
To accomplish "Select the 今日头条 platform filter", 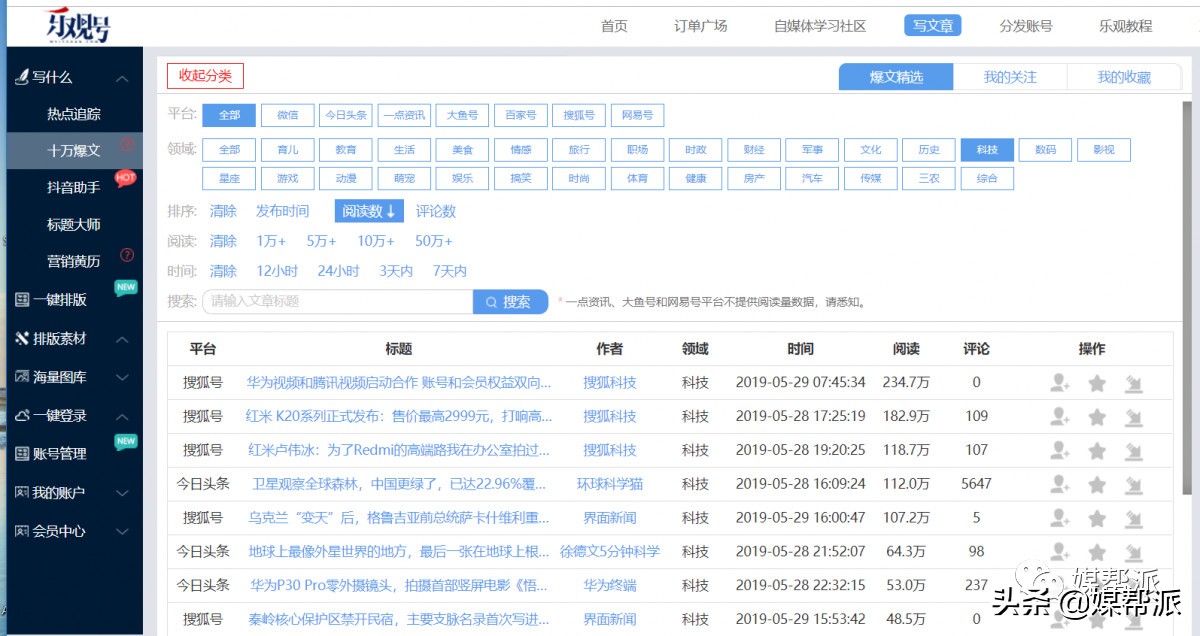I will pos(345,115).
